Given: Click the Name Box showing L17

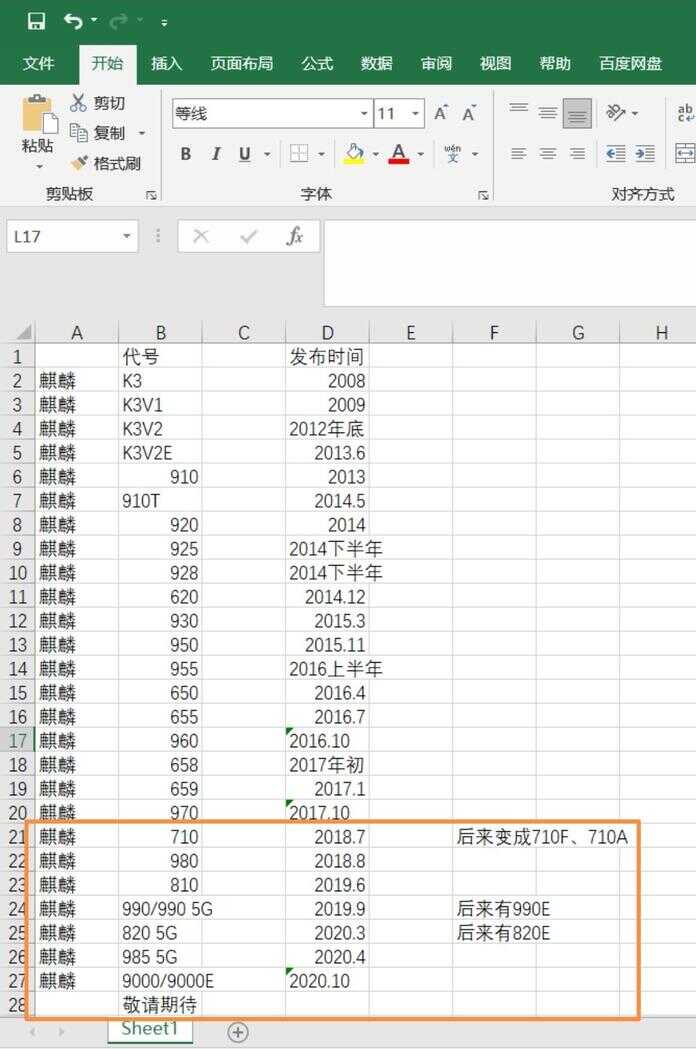Looking at the screenshot, I should [x=63, y=236].
